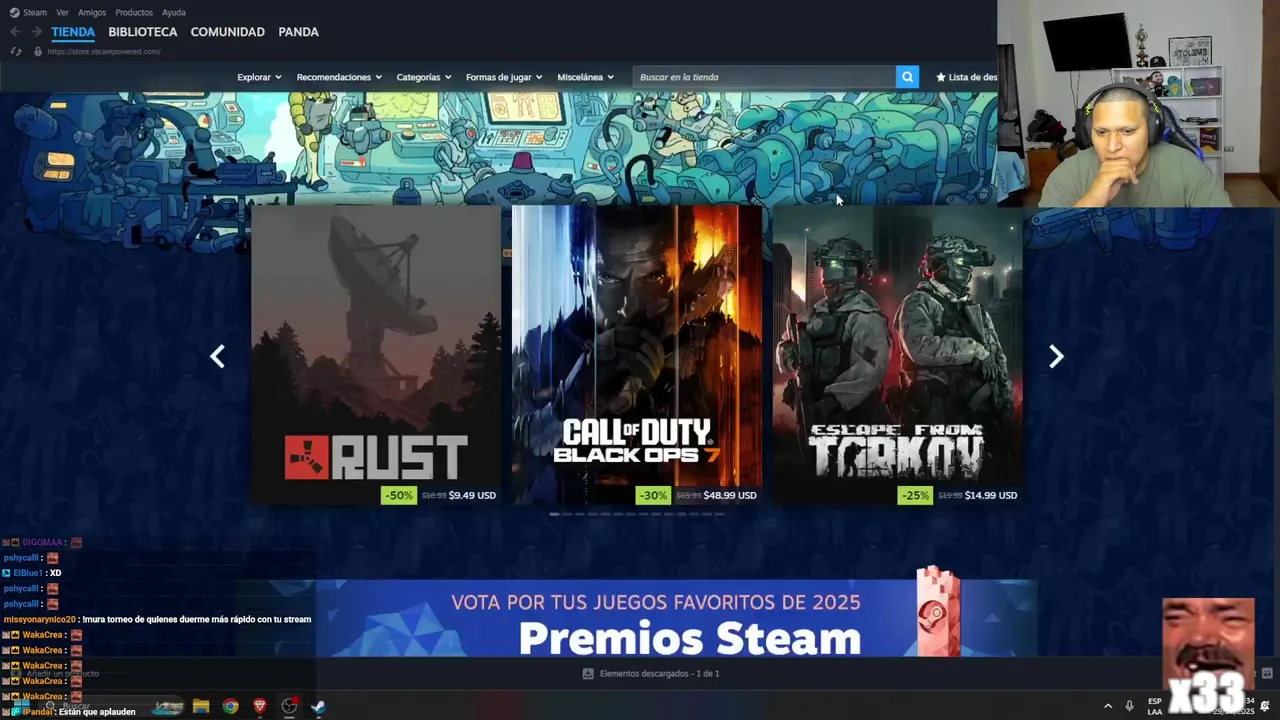The height and width of the screenshot is (720, 1280).
Task: Go forward with the right arrow
Action: (36, 32)
